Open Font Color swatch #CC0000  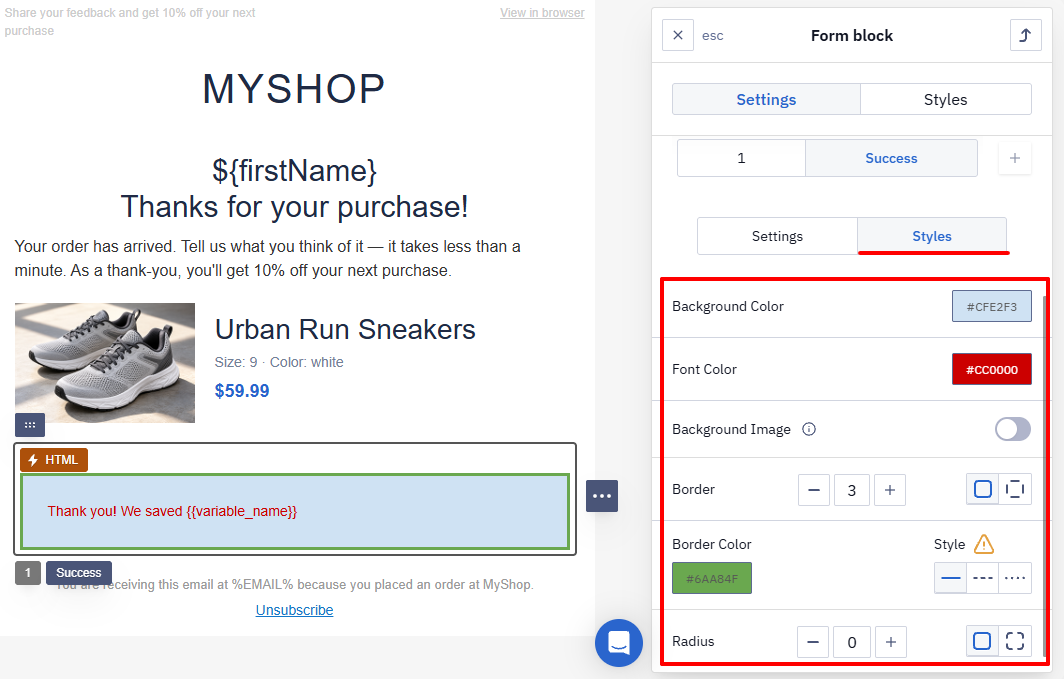(x=991, y=370)
